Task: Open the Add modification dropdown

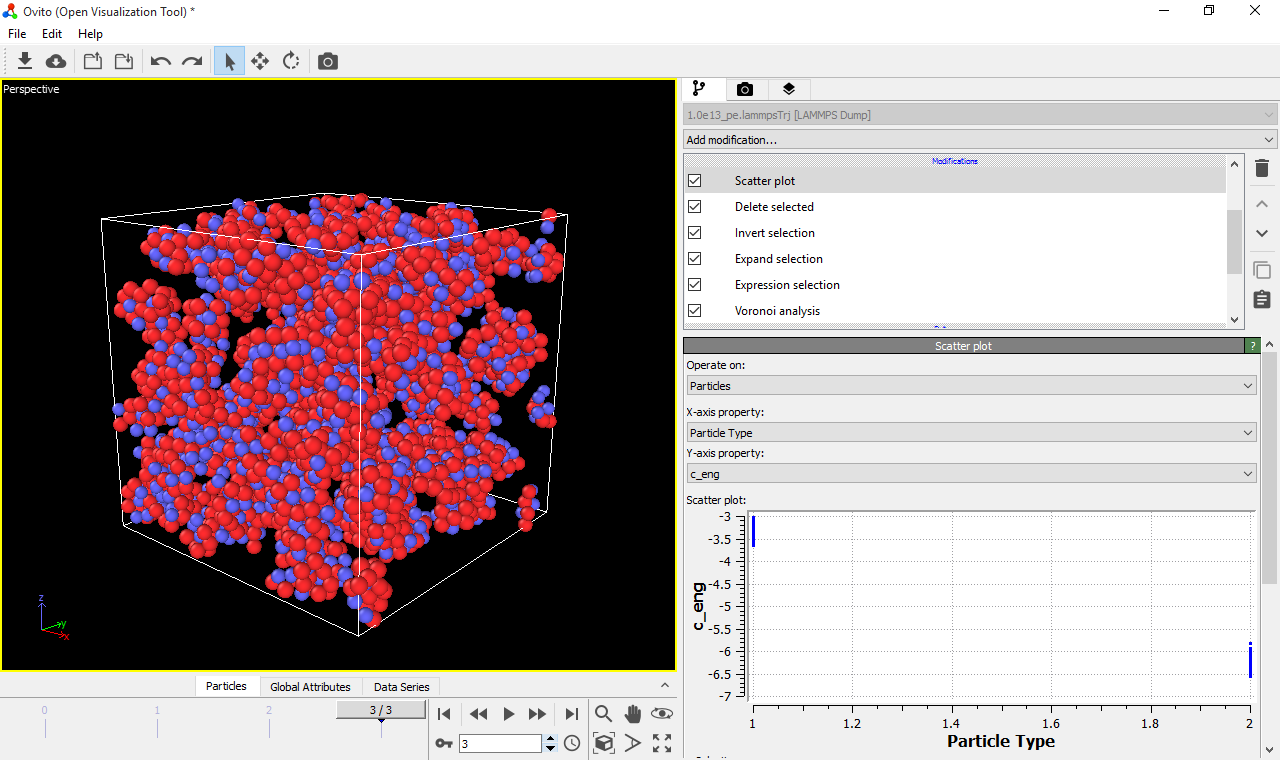Action: [980, 140]
